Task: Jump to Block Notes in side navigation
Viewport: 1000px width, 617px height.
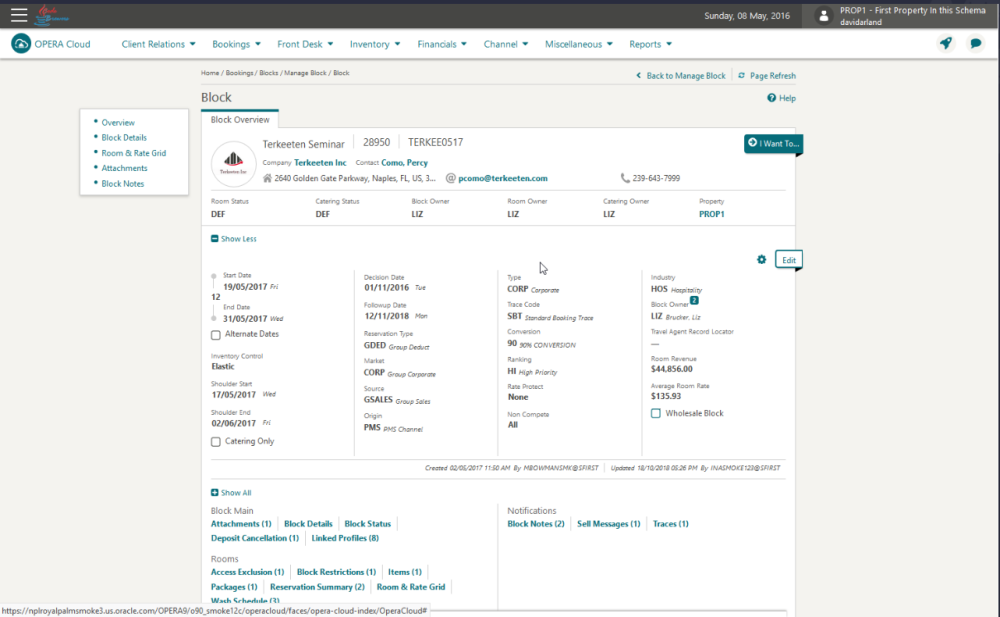Action: (x=122, y=184)
